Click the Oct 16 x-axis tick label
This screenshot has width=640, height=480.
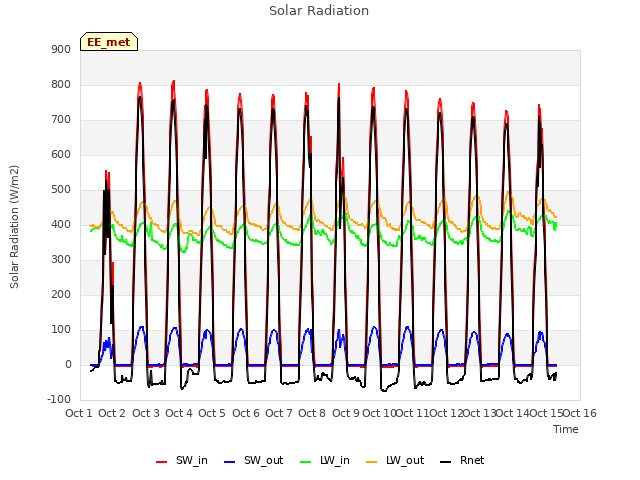pyautogui.click(x=580, y=413)
